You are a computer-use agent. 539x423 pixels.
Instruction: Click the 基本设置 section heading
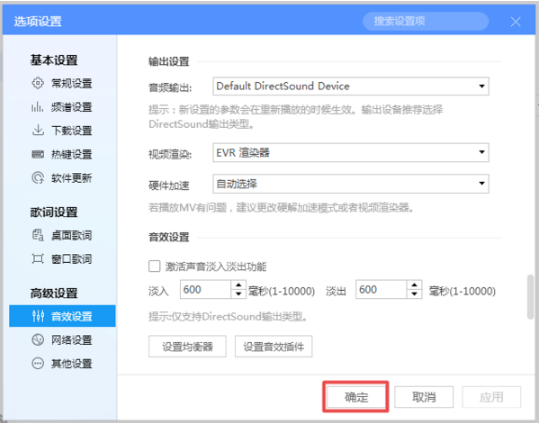pyautogui.click(x=54, y=60)
